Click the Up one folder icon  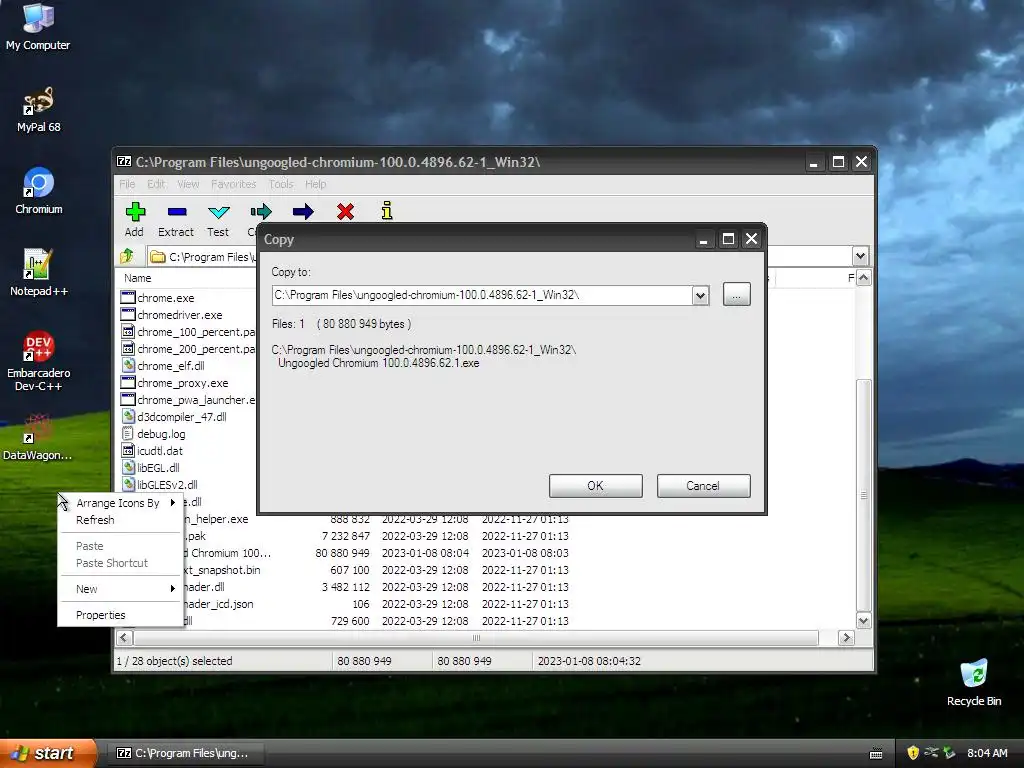point(127,256)
